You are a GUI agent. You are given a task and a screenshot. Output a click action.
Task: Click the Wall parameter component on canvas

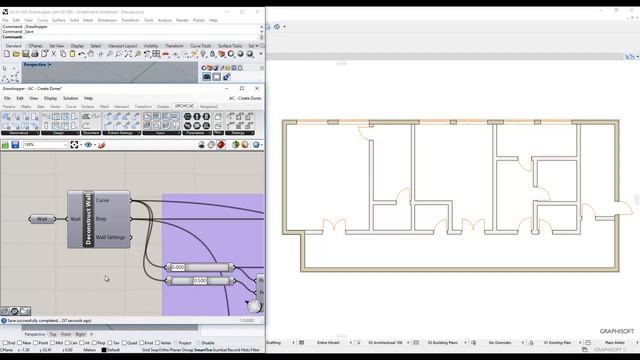42,219
